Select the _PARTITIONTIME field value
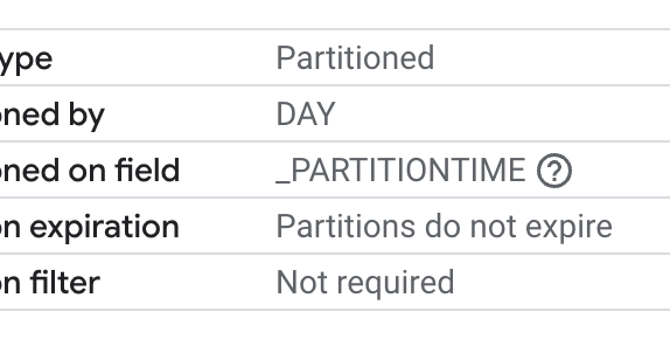The width and height of the screenshot is (670, 360). pyautogui.click(x=400, y=170)
